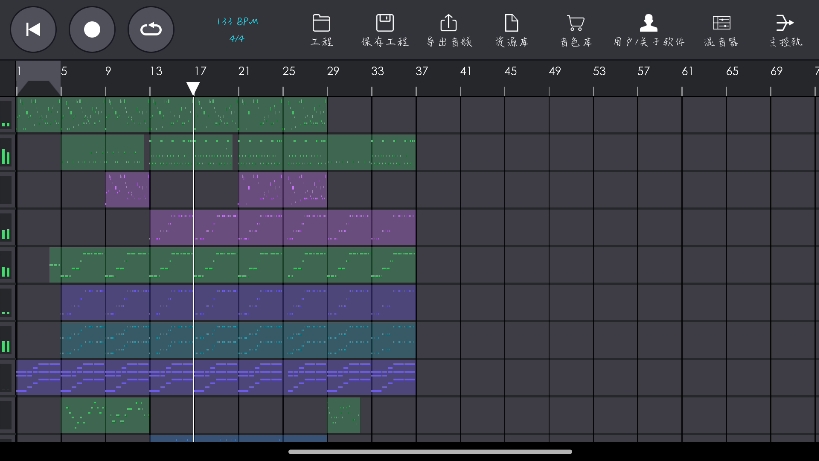Click the branching arrows icon at far right
819x461 pixels.
(x=785, y=23)
